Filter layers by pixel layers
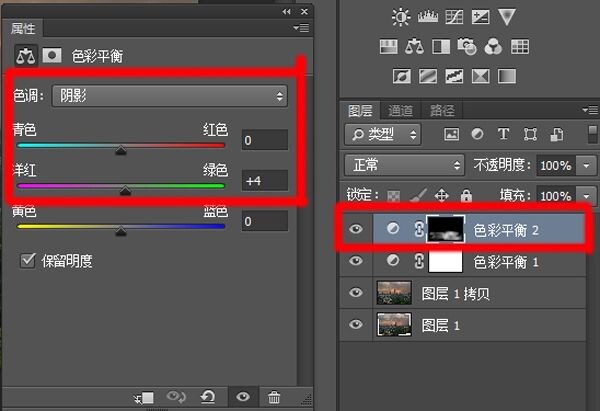Viewport: 600px width, 411px height. (x=451, y=134)
